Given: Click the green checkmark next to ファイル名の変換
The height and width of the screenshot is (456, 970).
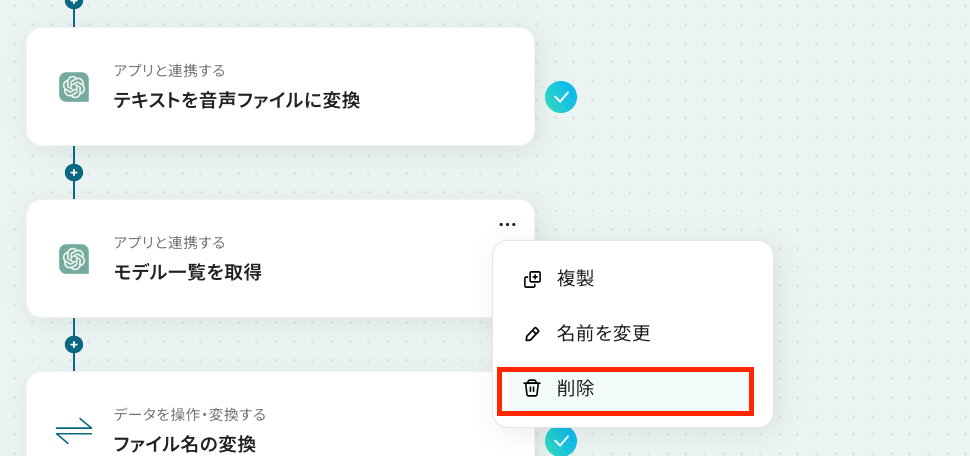Looking at the screenshot, I should (x=561, y=440).
